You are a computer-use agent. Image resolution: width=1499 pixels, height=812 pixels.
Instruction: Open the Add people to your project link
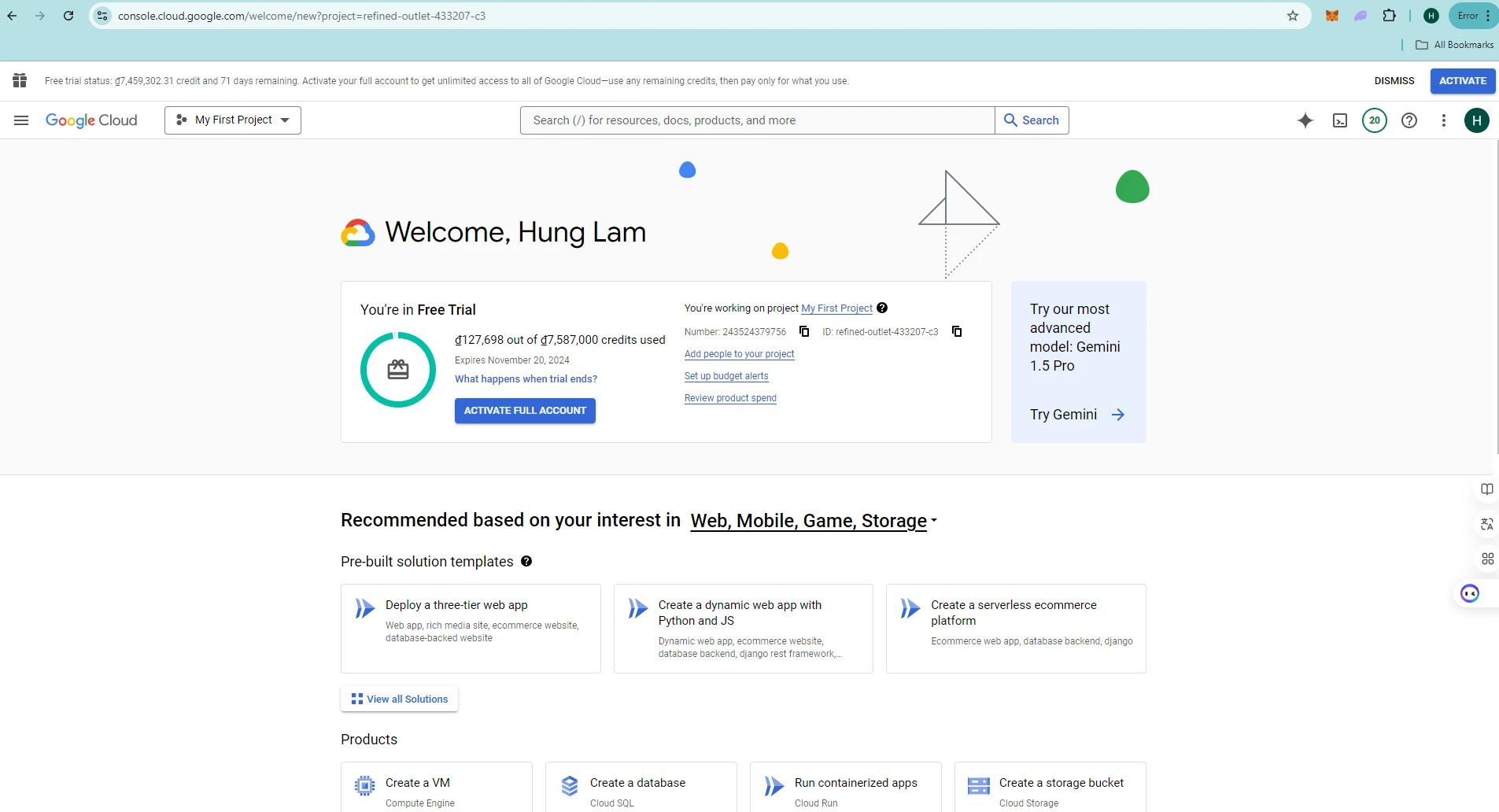[x=739, y=354]
